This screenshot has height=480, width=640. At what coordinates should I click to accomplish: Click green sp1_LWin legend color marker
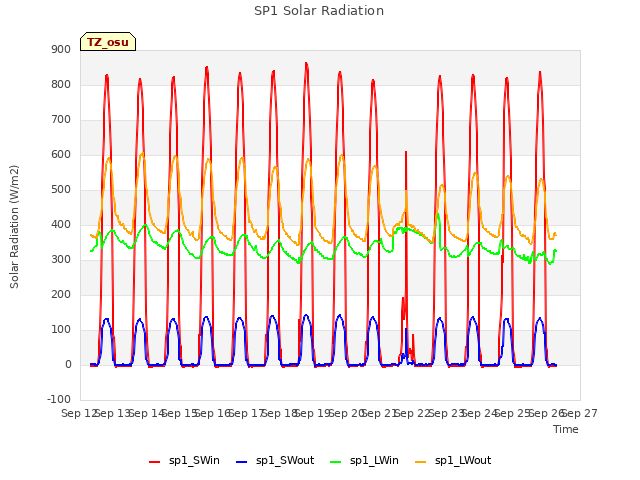click(x=335, y=462)
